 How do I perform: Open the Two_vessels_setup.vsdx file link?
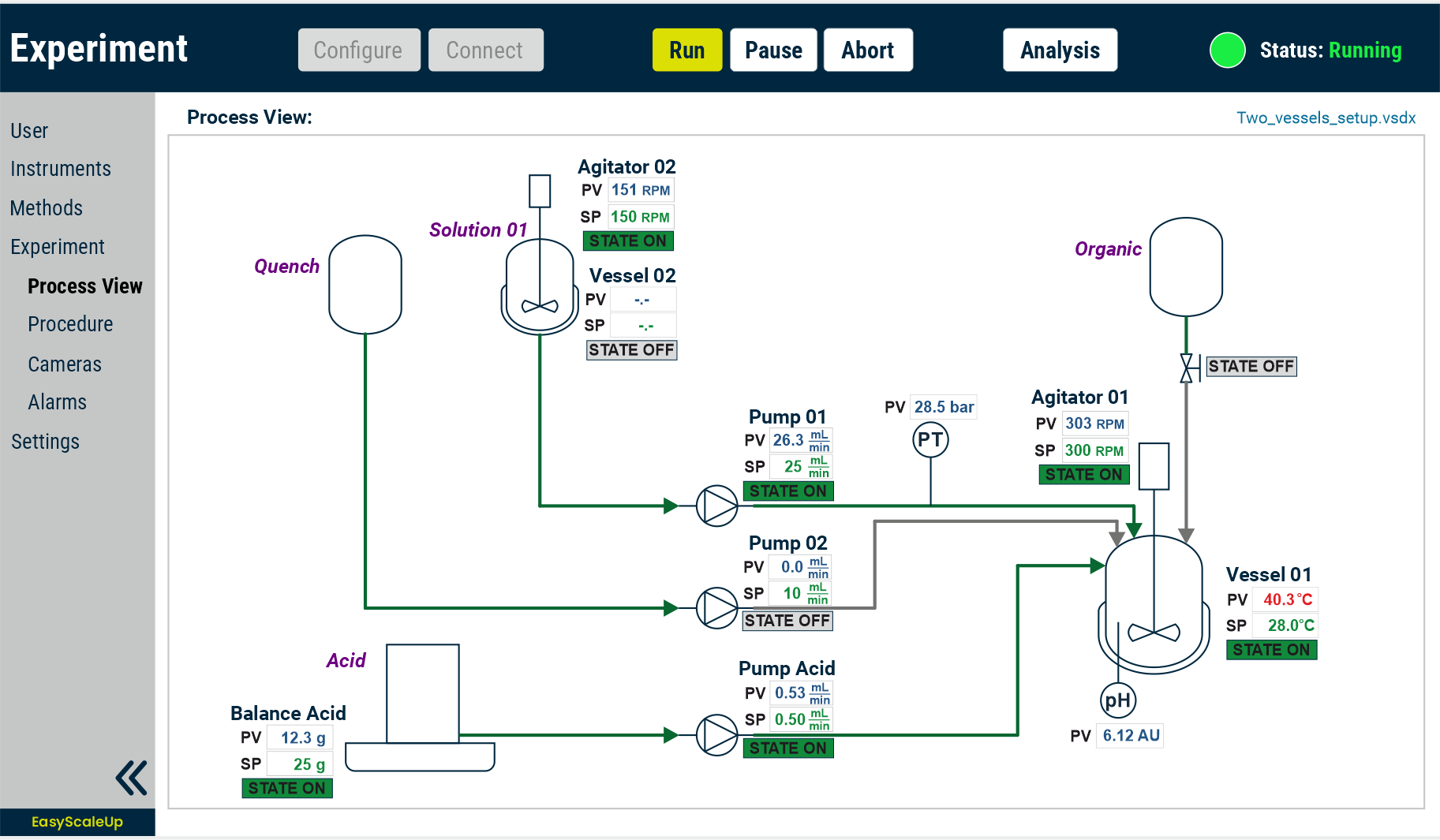pyautogui.click(x=1326, y=118)
